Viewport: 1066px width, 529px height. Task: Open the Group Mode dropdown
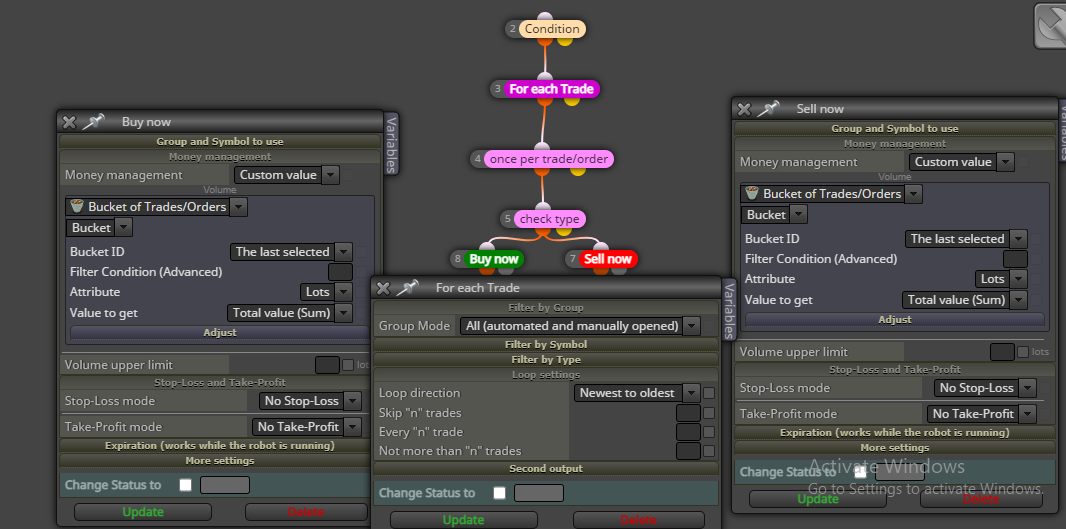[x=580, y=326]
